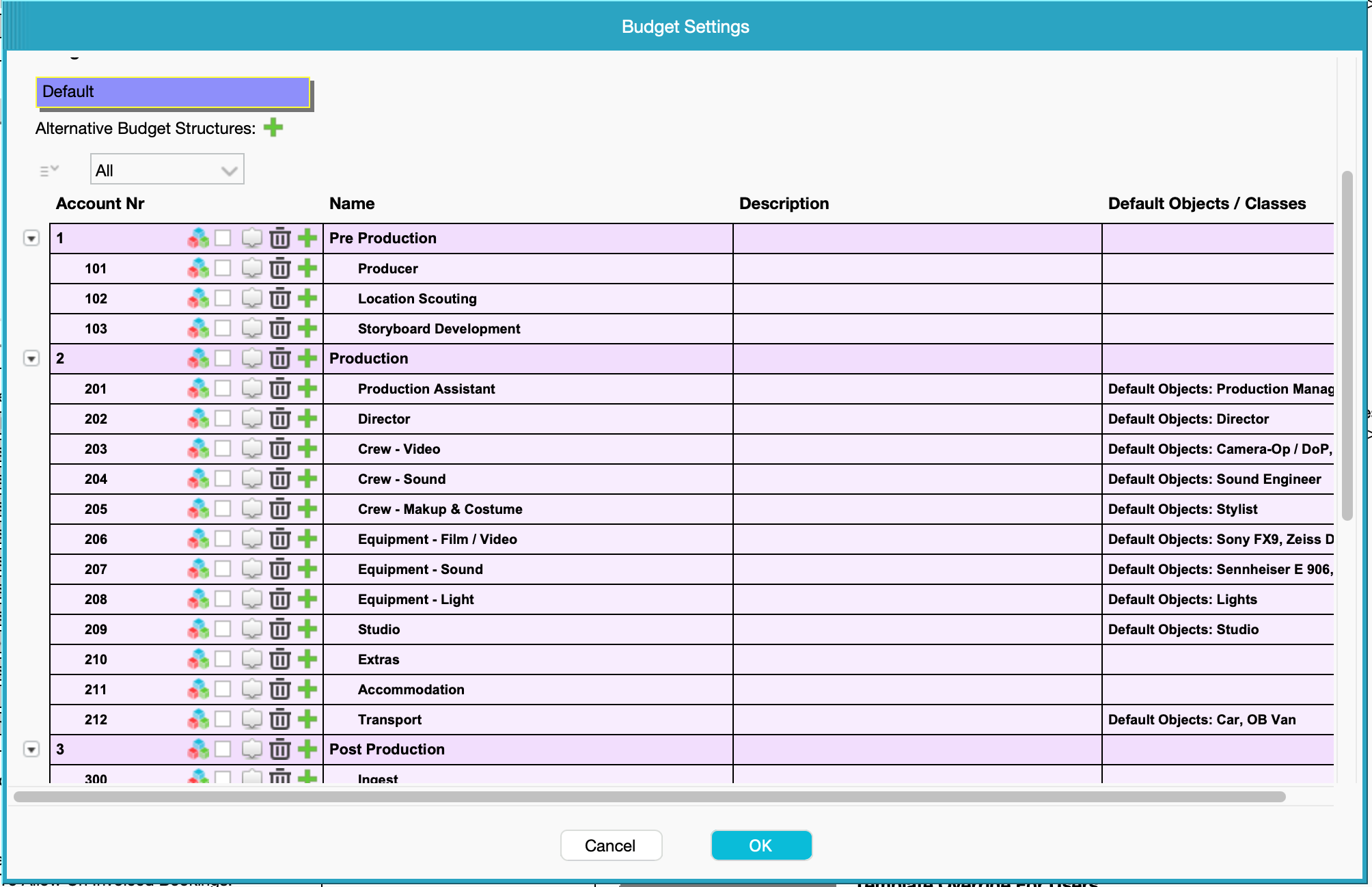Click the horizontal scrollbar at bottom

649,797
